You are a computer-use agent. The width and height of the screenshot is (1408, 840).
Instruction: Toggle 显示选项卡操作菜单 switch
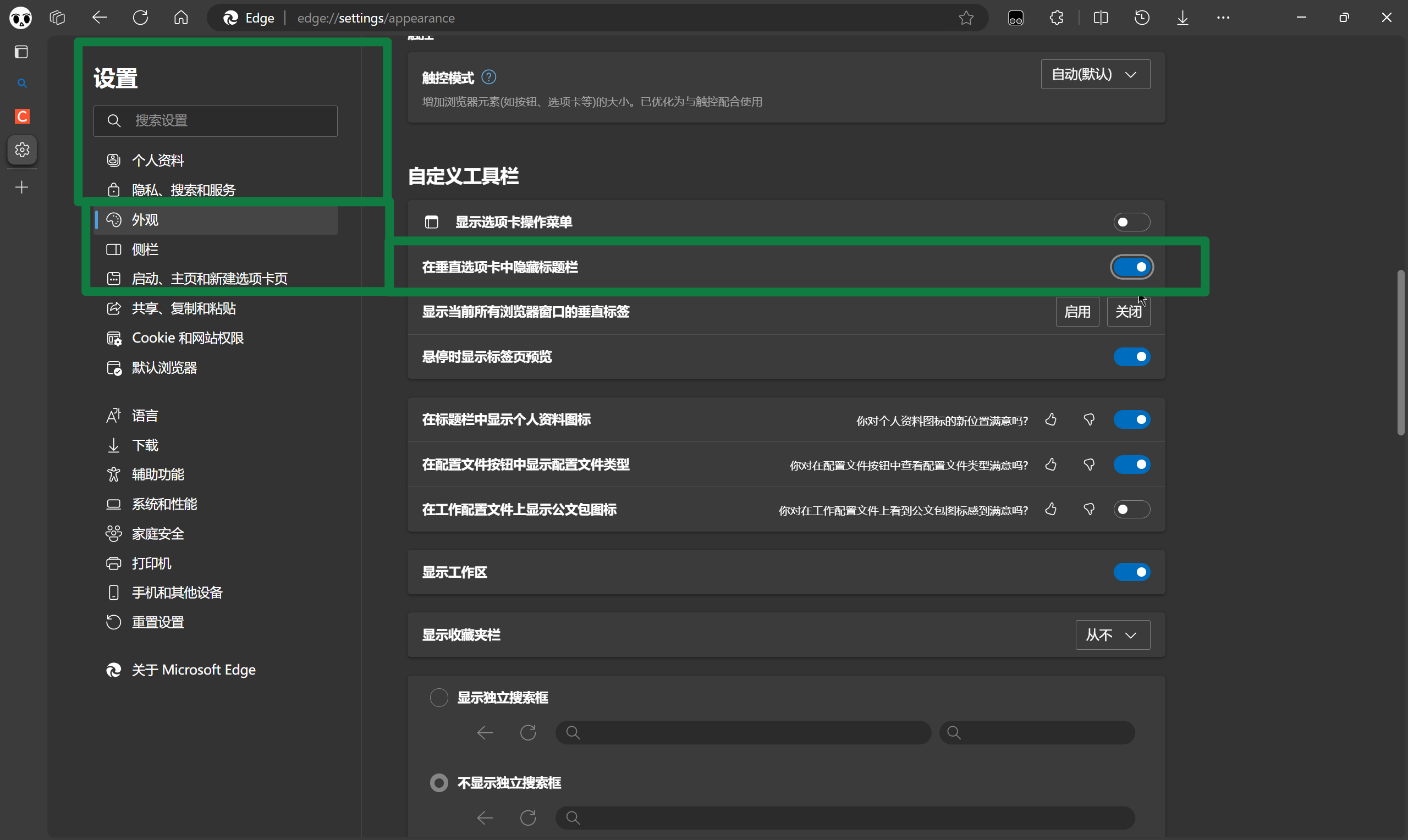point(1131,222)
